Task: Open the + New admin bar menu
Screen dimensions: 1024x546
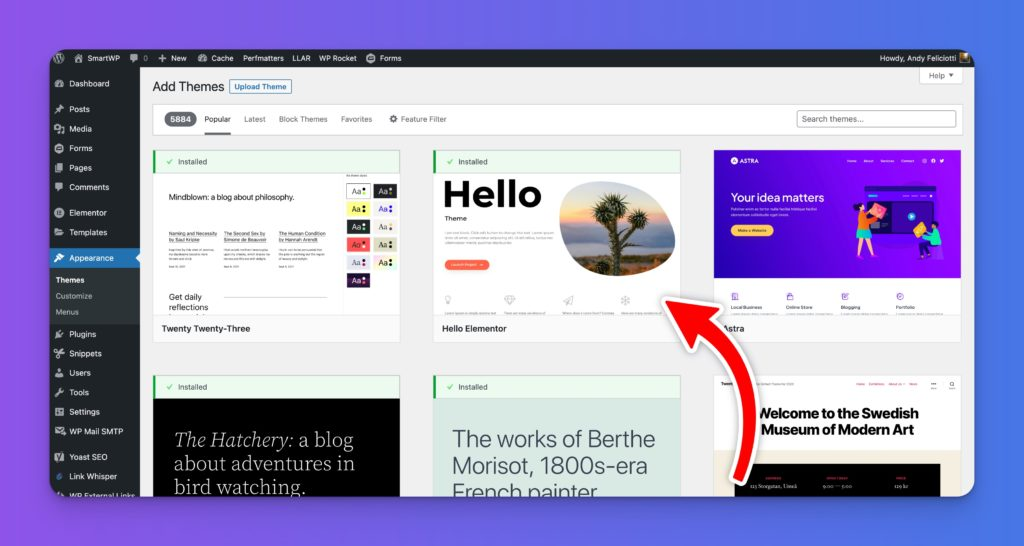Action: pos(172,58)
